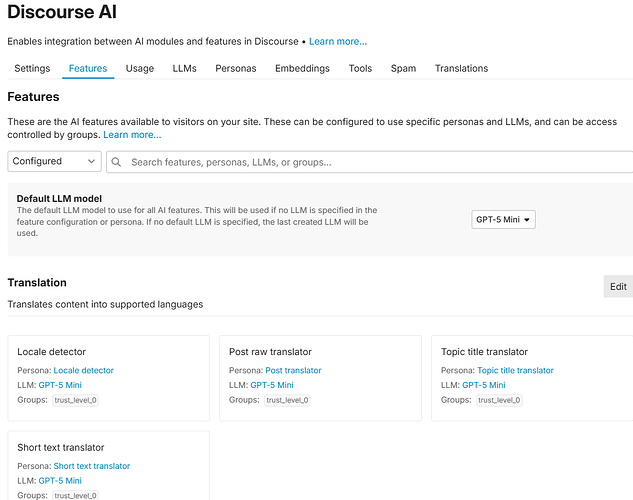Open the GPT-5 Mini default LLM dropdown
Image resolution: width=633 pixels, height=500 pixels.
click(x=503, y=220)
